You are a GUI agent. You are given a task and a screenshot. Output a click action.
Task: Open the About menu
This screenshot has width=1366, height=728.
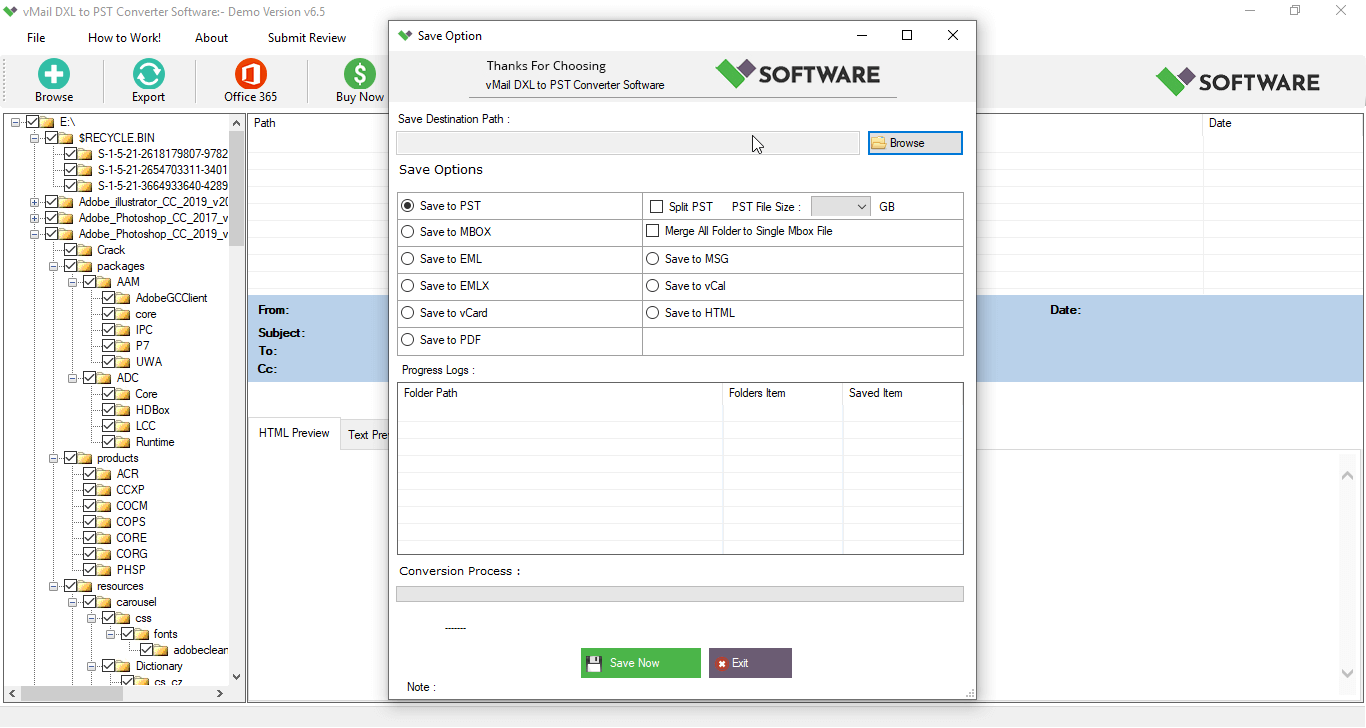click(x=211, y=38)
